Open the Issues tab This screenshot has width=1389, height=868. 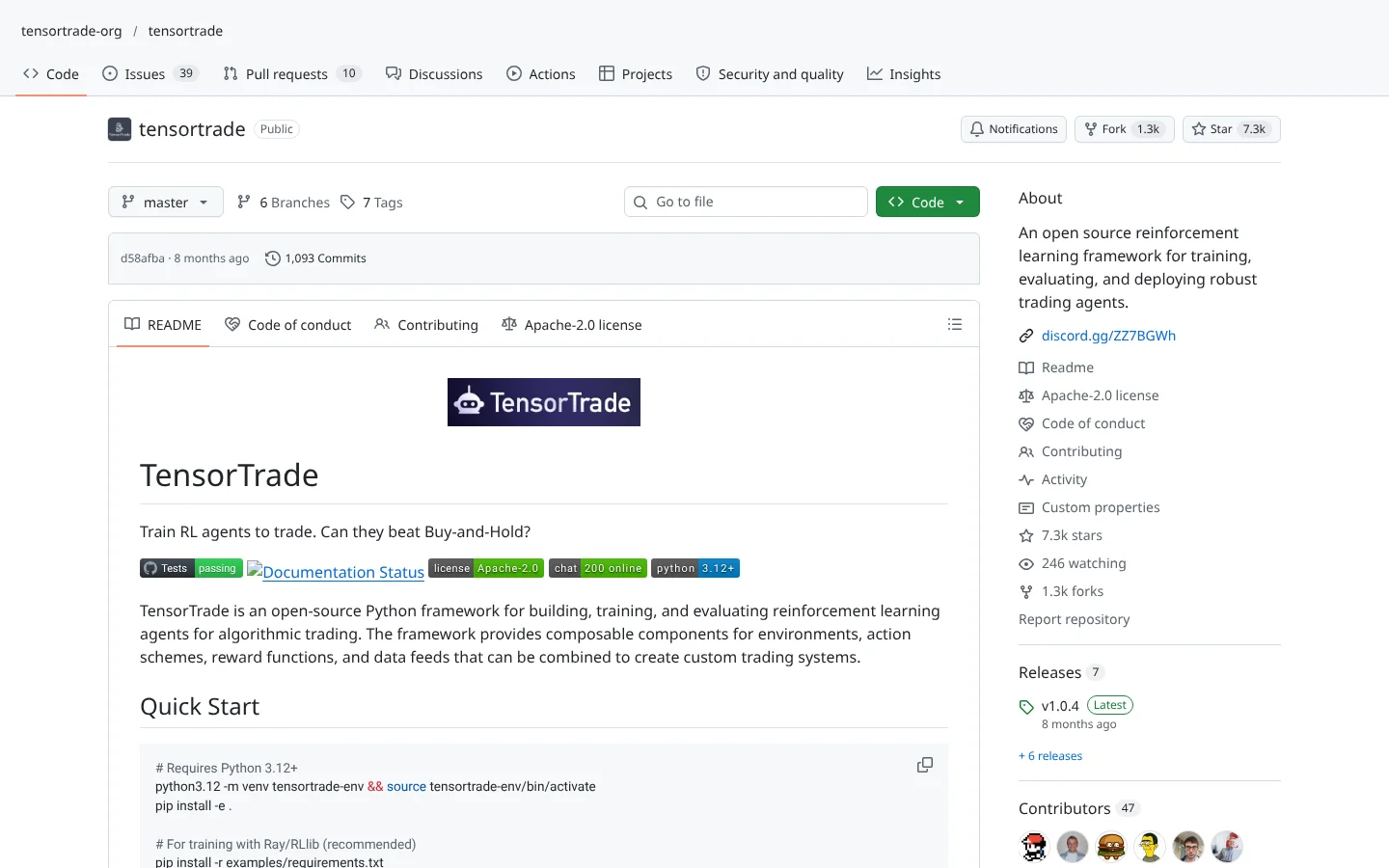click(x=150, y=74)
